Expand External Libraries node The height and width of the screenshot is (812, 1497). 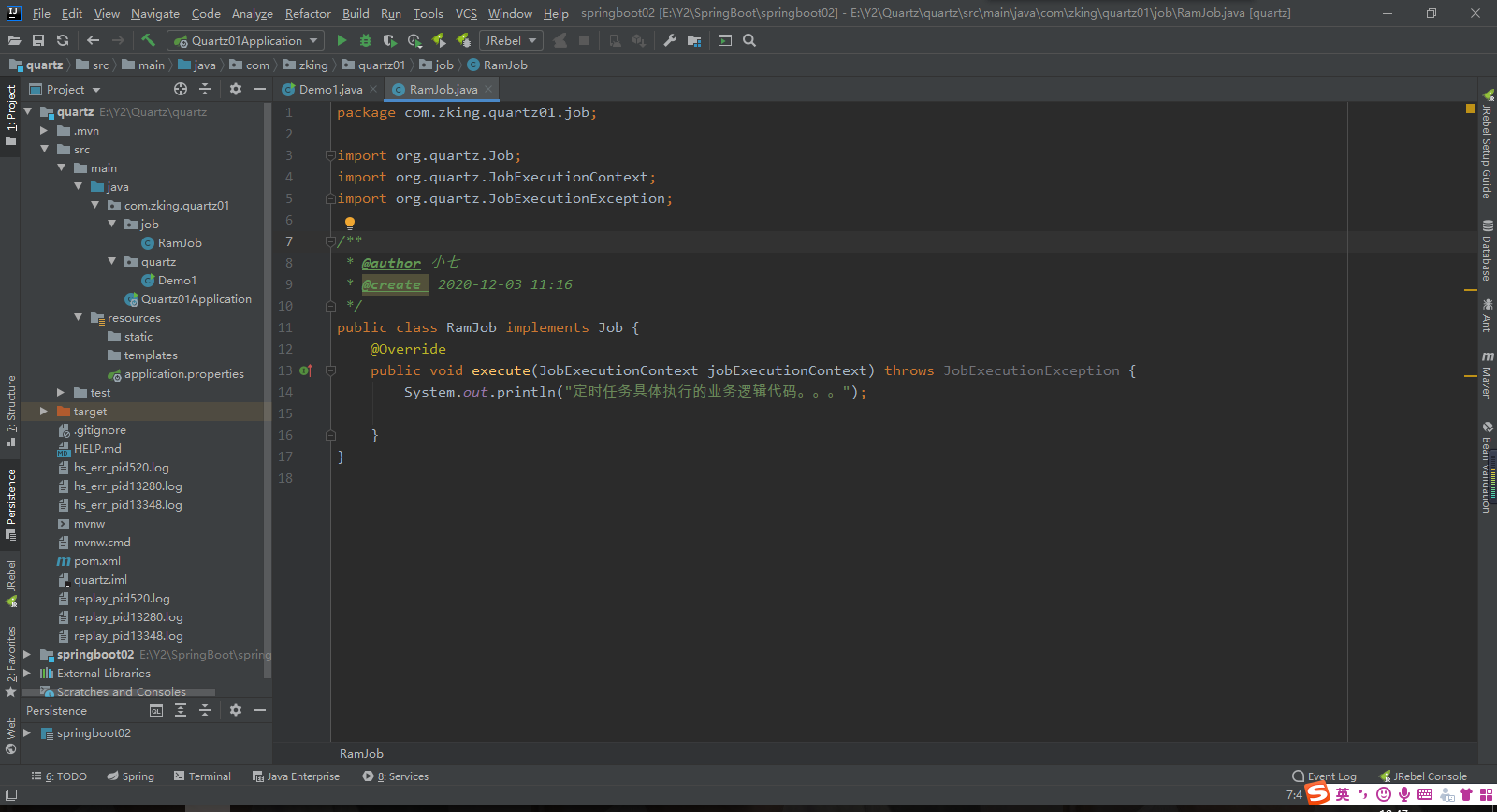click(x=27, y=674)
